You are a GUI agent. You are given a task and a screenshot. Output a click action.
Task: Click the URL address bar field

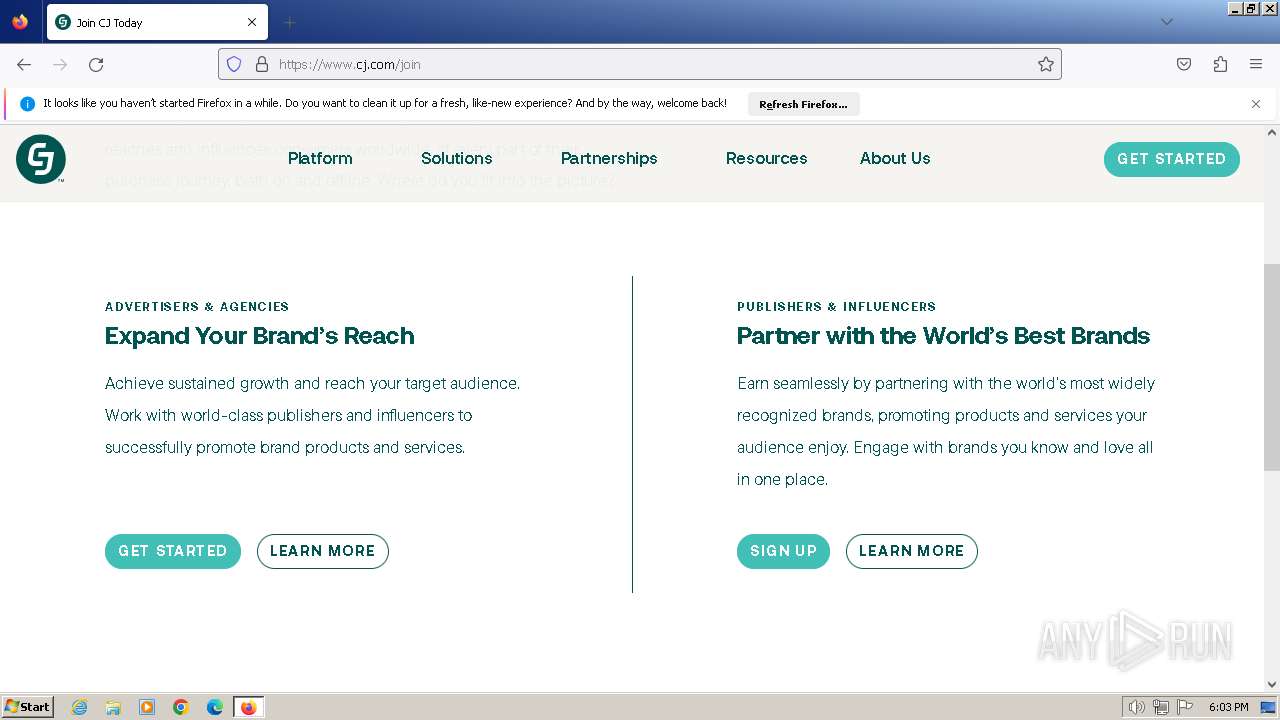coord(640,64)
